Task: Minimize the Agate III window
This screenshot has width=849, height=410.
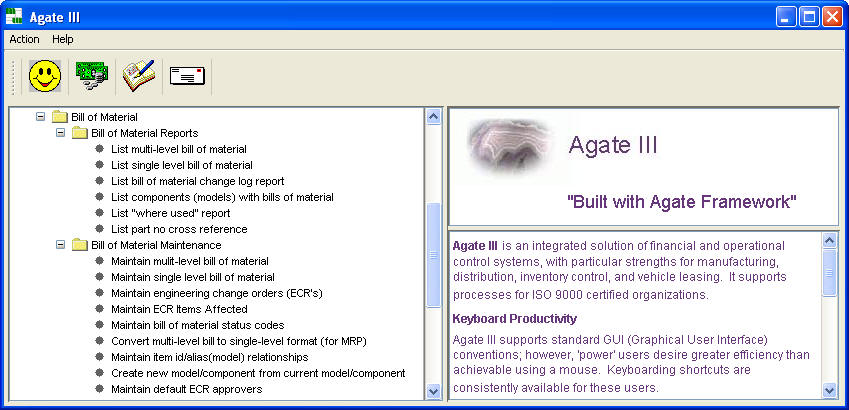Action: click(x=786, y=17)
